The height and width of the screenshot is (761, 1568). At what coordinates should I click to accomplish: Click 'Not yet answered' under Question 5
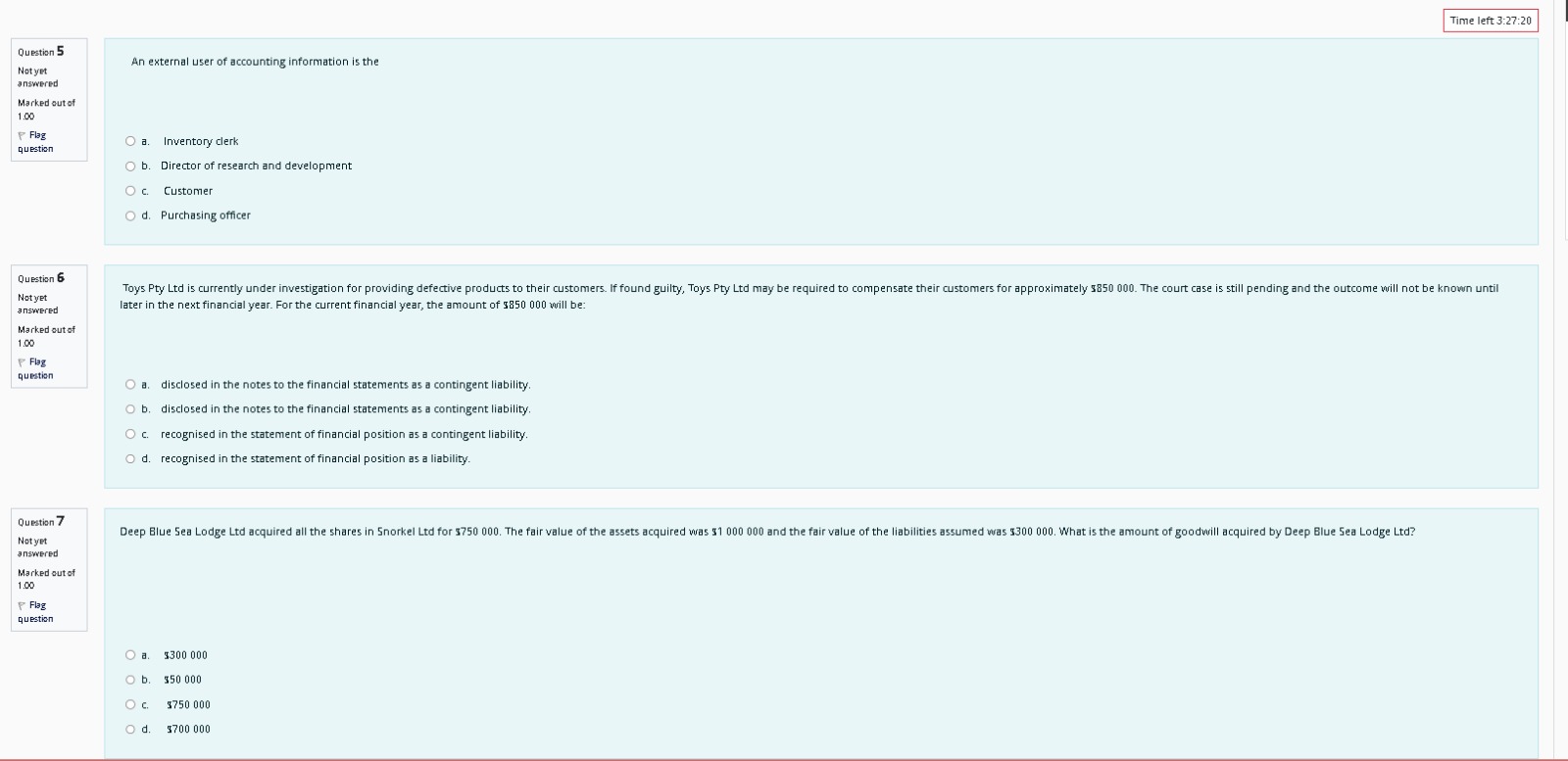[37, 76]
